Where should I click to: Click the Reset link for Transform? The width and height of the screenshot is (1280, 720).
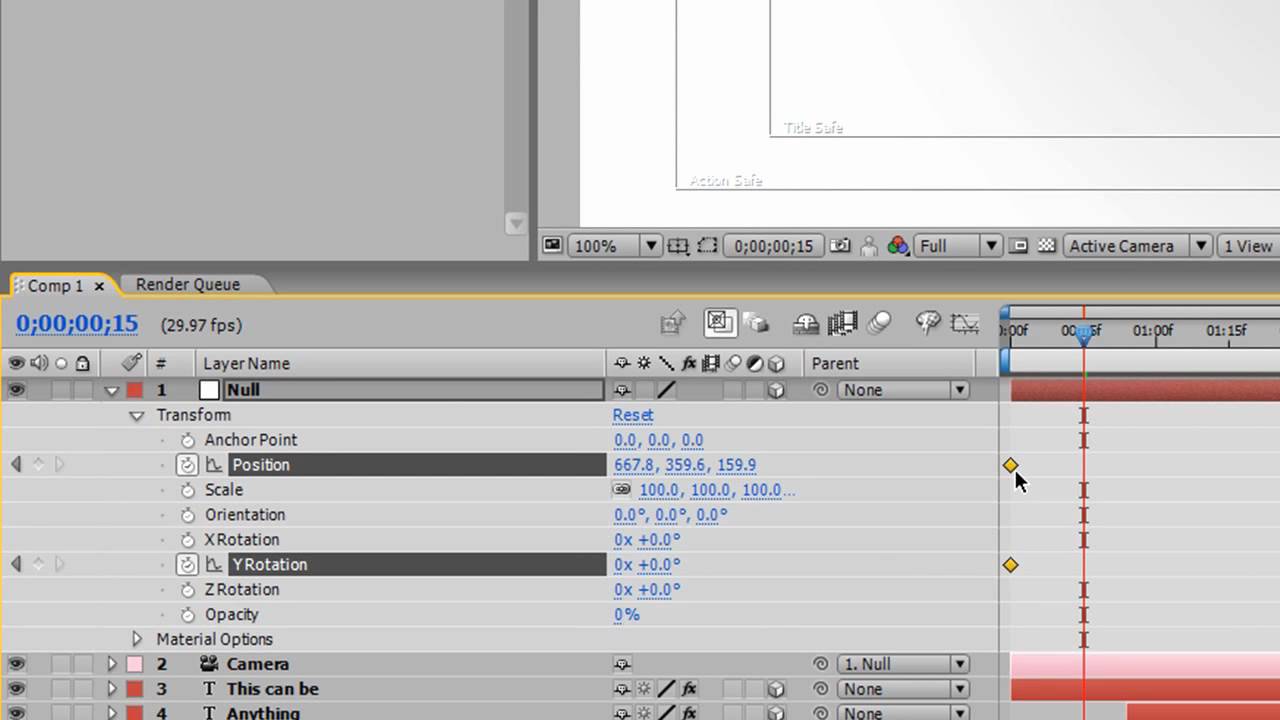point(633,415)
